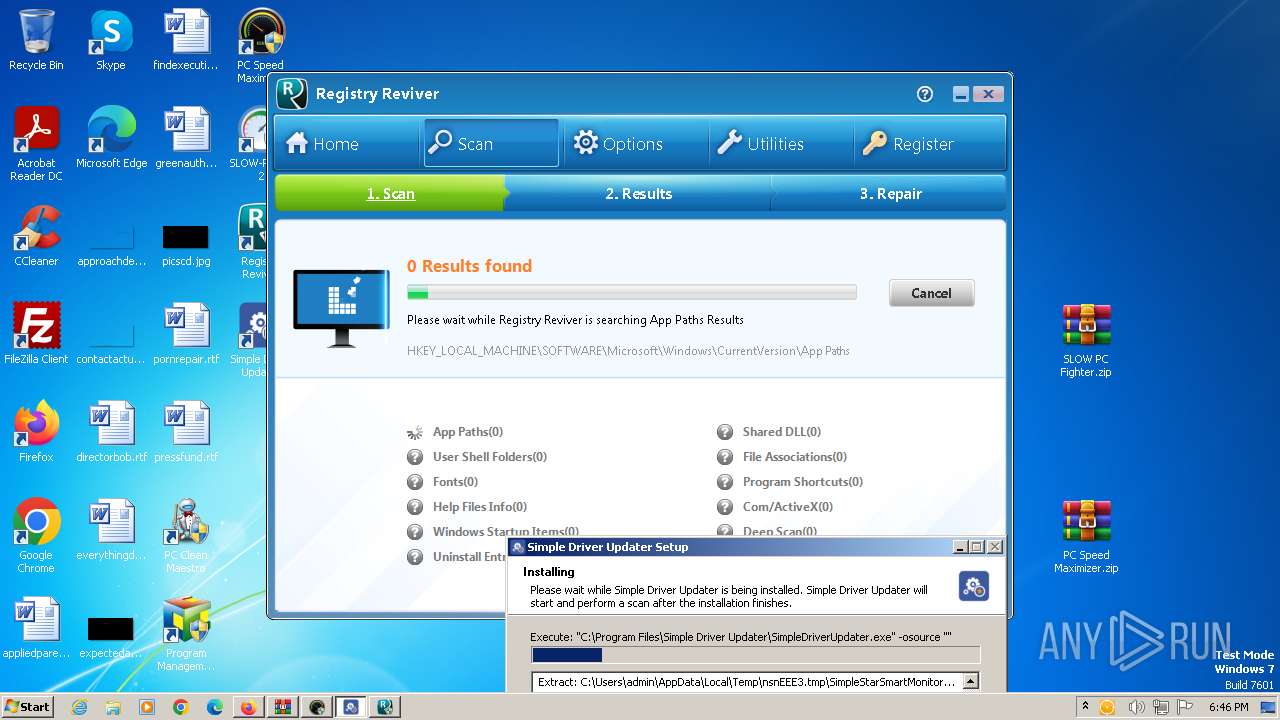Screen dimensions: 1280x720
Task: Open FileZilla Client shortcut
Action: pos(36,334)
